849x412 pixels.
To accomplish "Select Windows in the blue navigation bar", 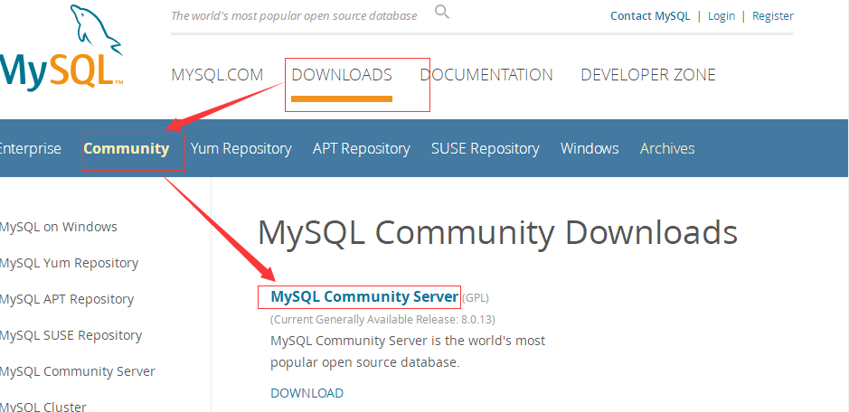I will click(x=590, y=148).
